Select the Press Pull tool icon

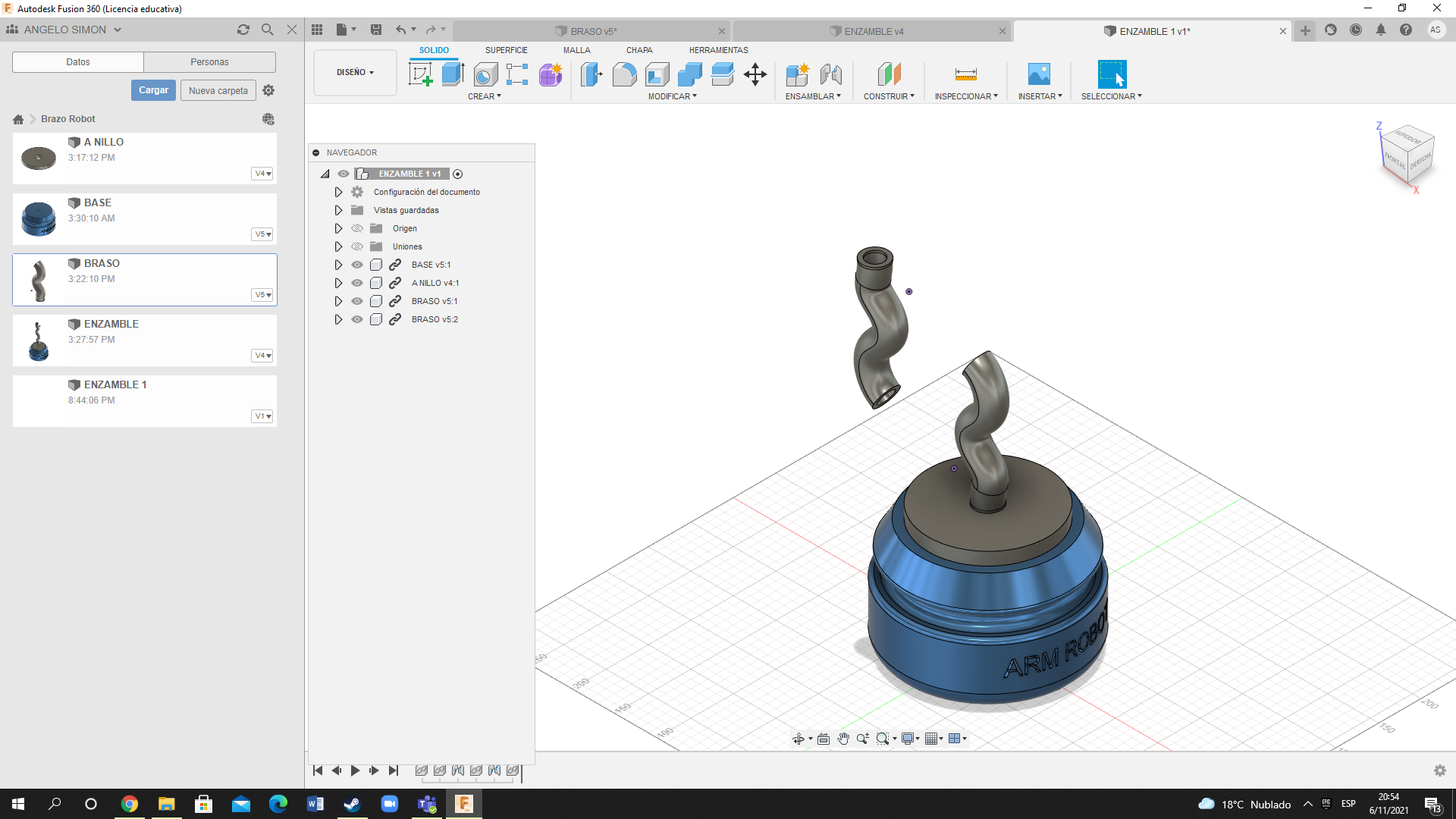pyautogui.click(x=591, y=74)
